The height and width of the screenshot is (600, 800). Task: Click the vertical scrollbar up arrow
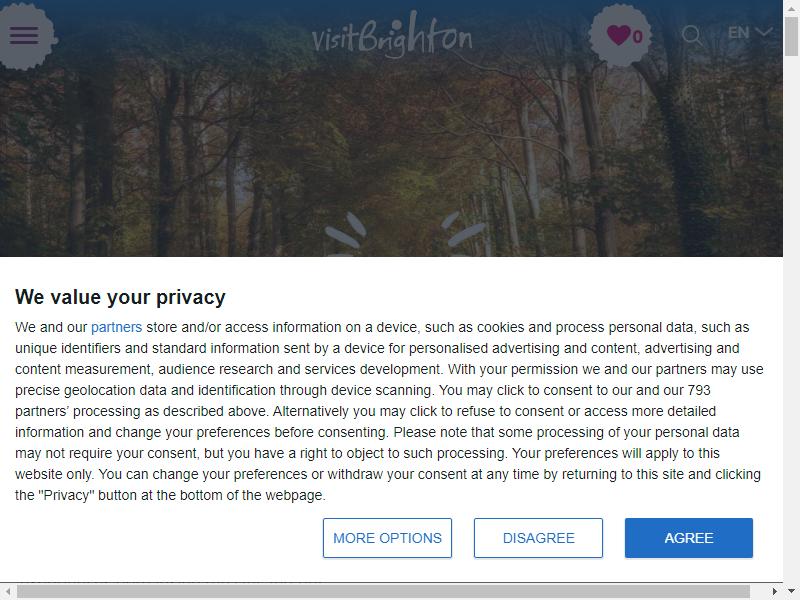click(791, 7)
